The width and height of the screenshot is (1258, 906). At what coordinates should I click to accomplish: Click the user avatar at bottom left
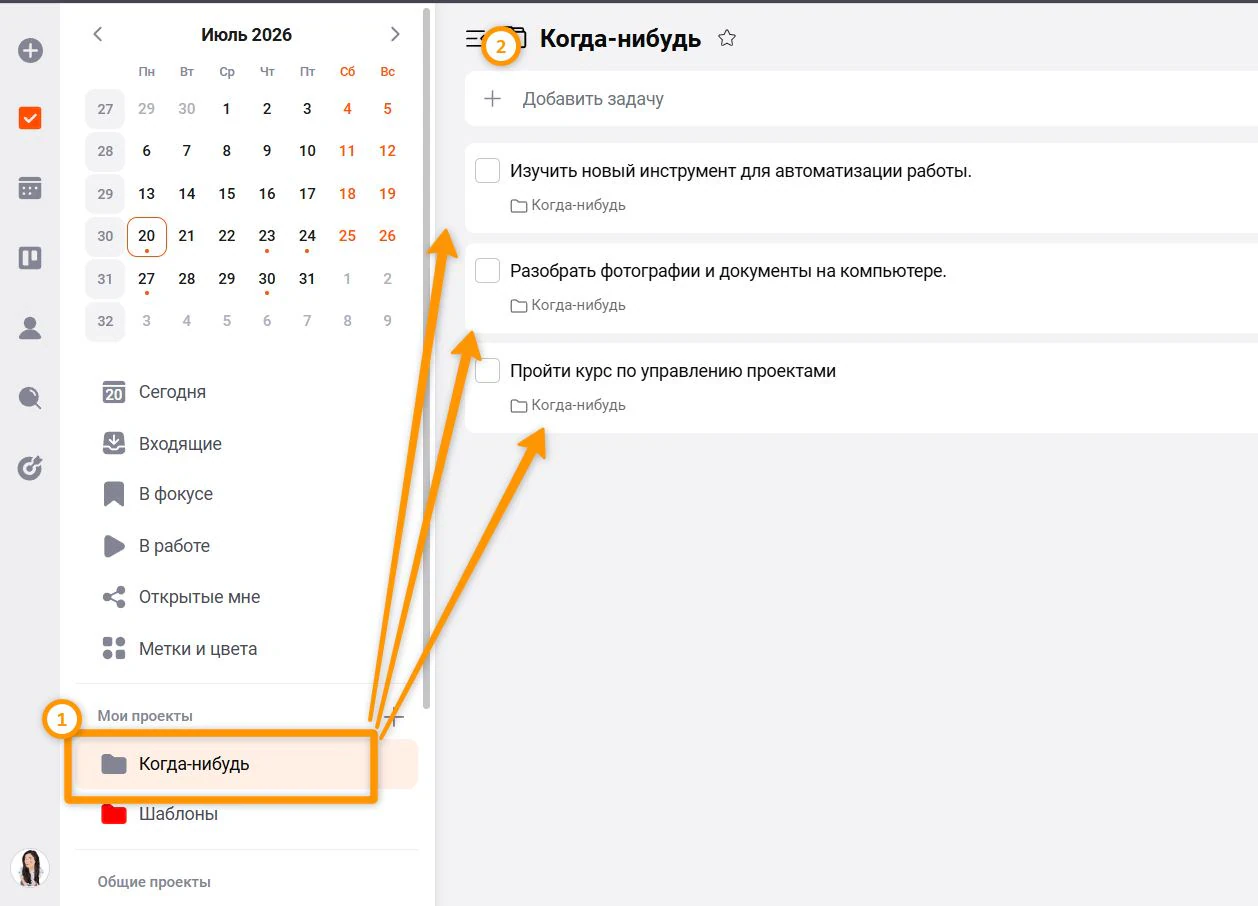(30, 867)
